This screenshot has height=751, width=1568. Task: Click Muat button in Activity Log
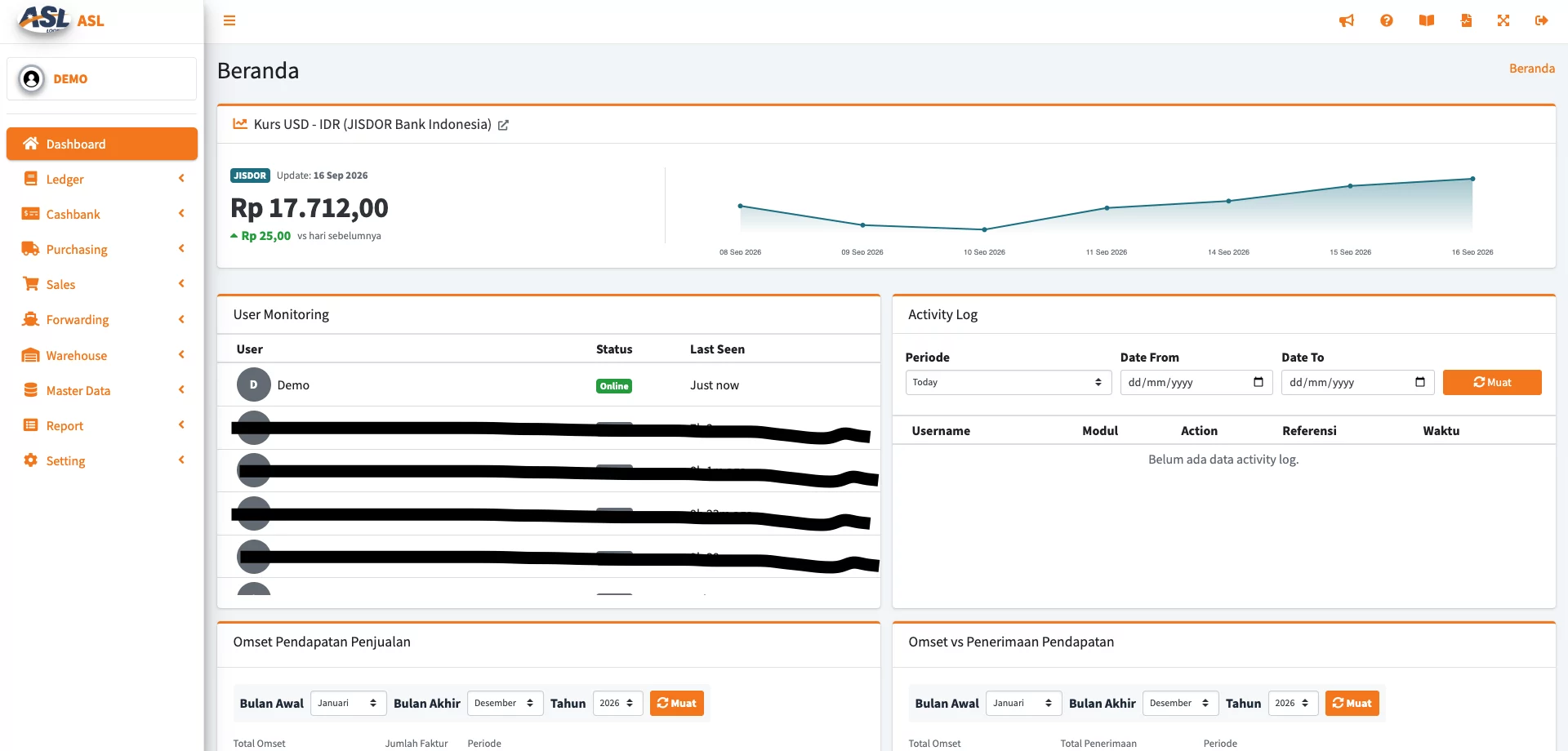tap(1492, 382)
